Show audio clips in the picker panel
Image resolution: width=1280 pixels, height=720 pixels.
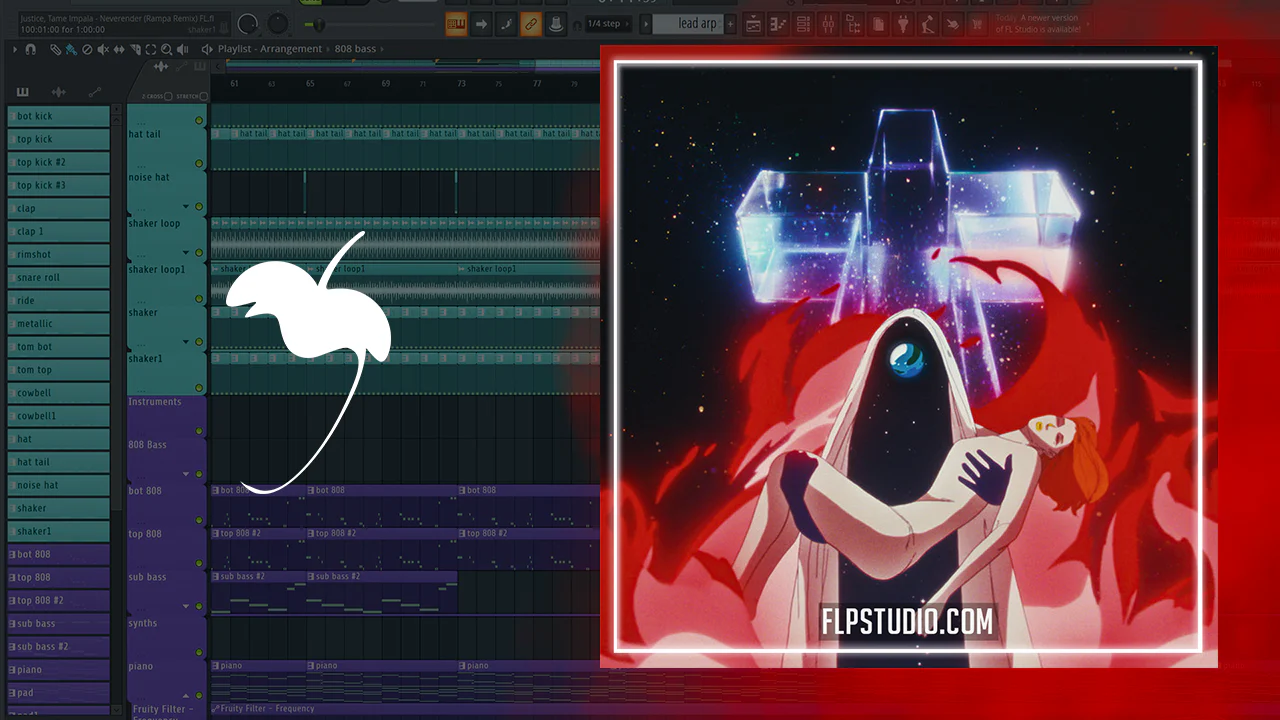pos(58,93)
